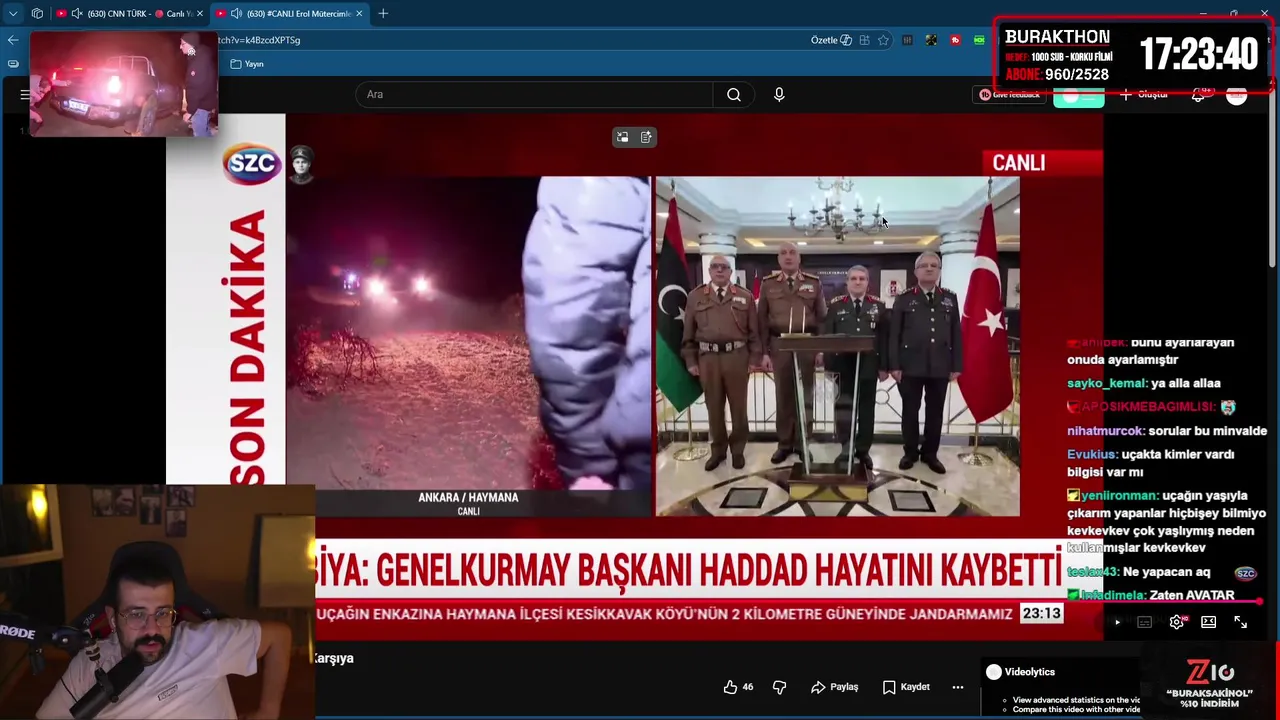Click the Özetle summarize button
This screenshot has height=720, width=1280.
pyautogui.click(x=831, y=40)
